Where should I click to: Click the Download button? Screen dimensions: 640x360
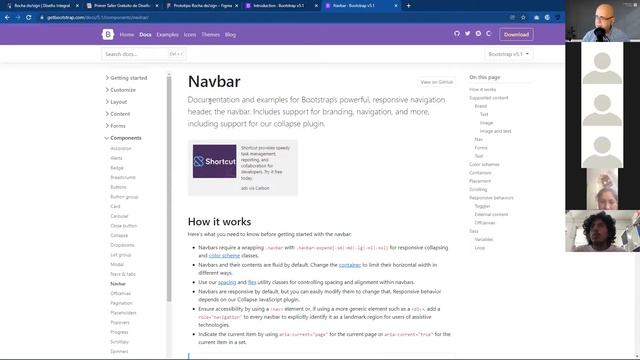(x=516, y=34)
